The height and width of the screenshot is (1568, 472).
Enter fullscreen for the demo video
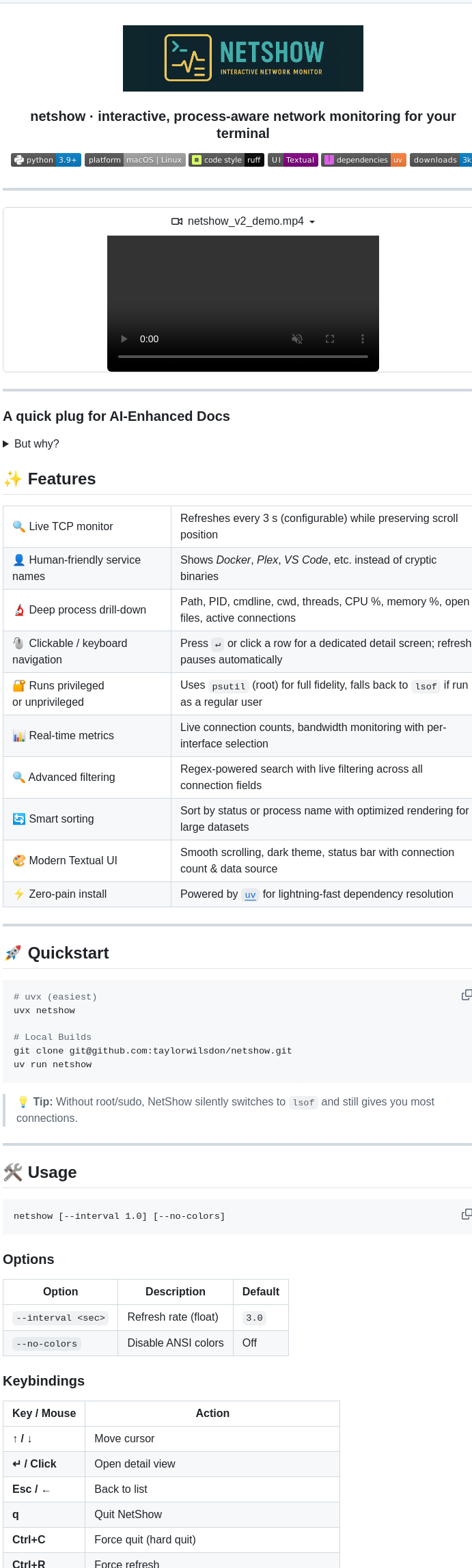click(330, 339)
